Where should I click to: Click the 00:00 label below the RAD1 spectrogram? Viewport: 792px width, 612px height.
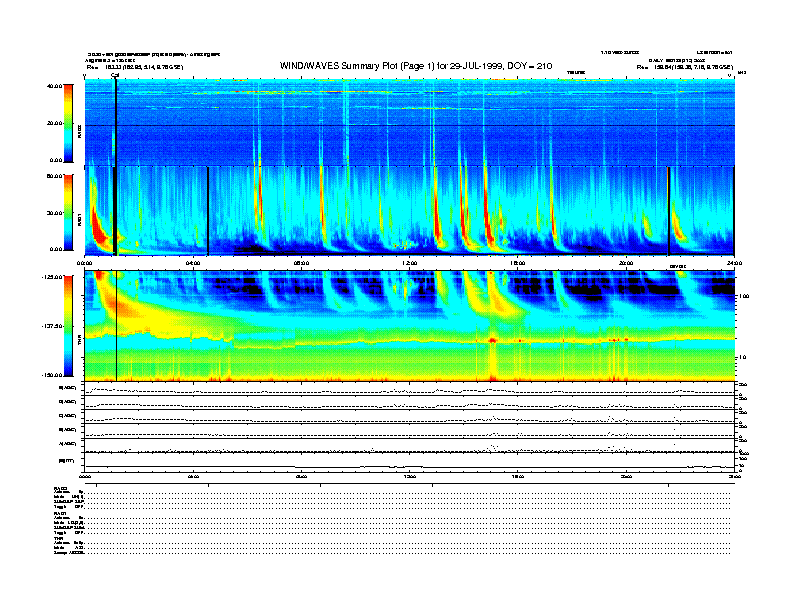85,263
